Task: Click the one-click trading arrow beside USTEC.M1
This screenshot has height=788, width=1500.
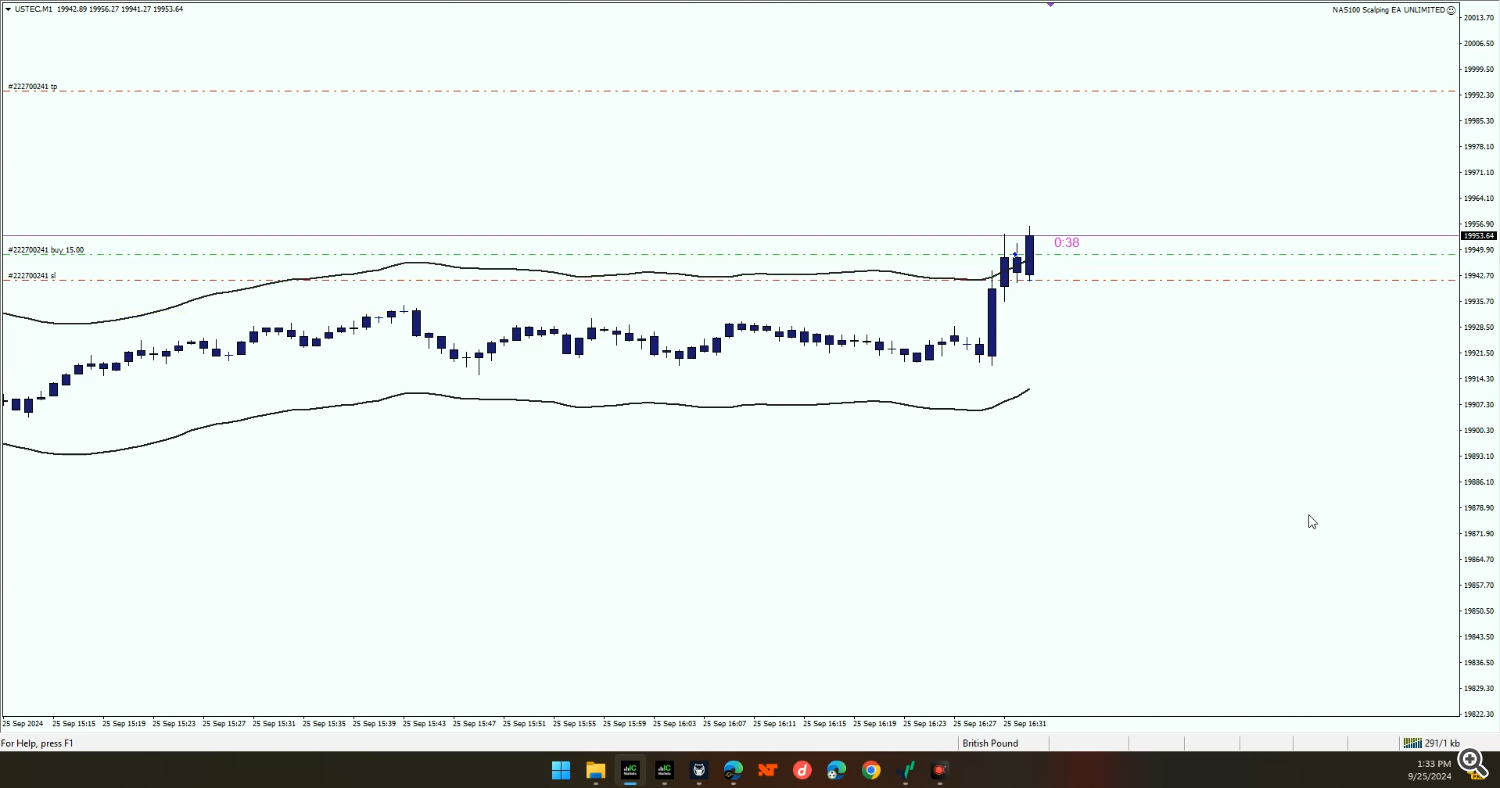Action: click(x=8, y=9)
